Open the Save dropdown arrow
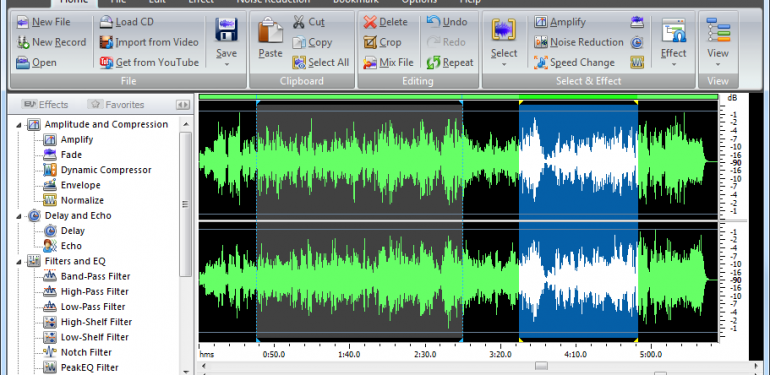This screenshot has height=375, width=770. (x=226, y=64)
